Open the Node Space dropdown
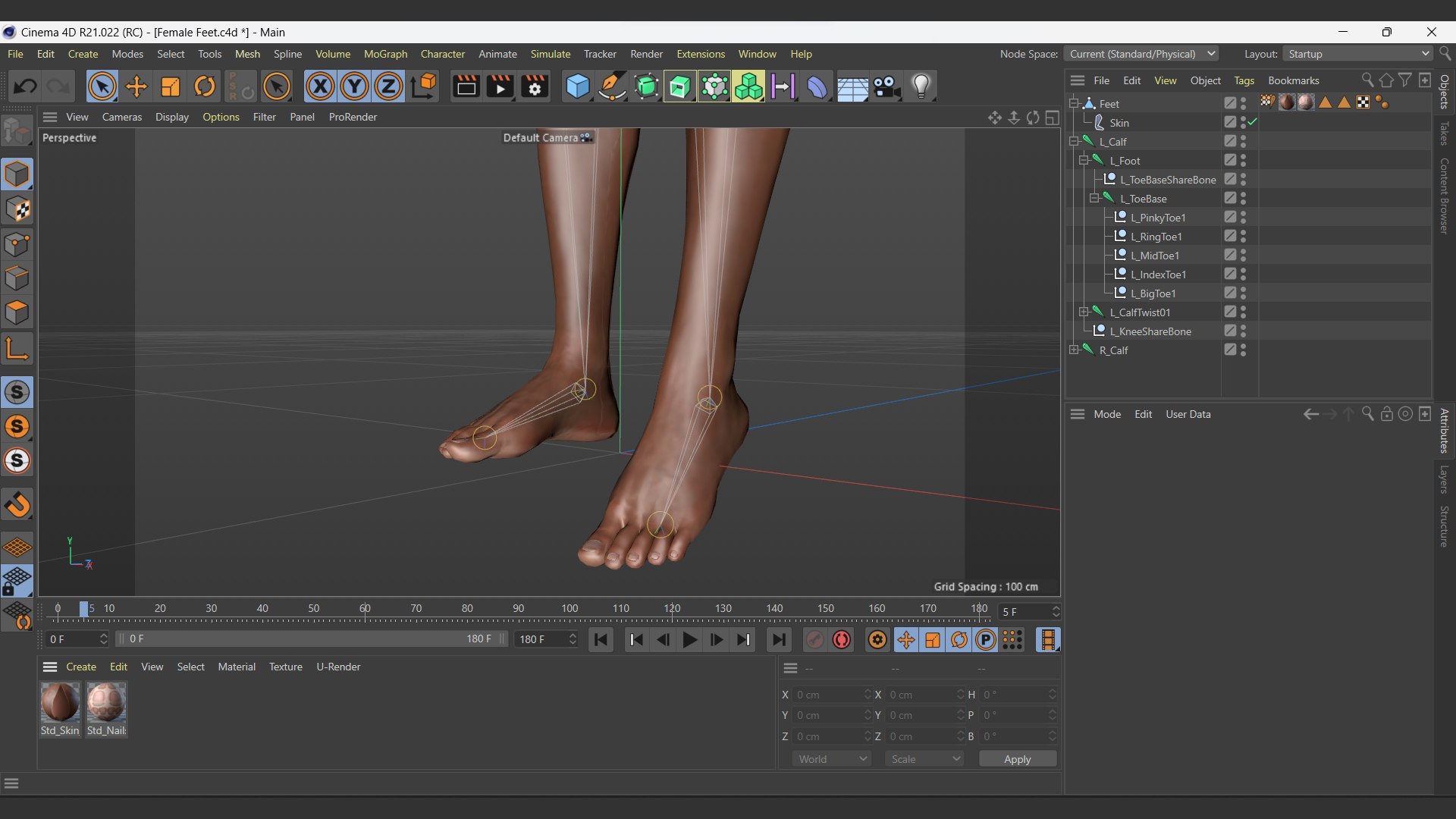The height and width of the screenshot is (819, 1456). click(x=1141, y=54)
